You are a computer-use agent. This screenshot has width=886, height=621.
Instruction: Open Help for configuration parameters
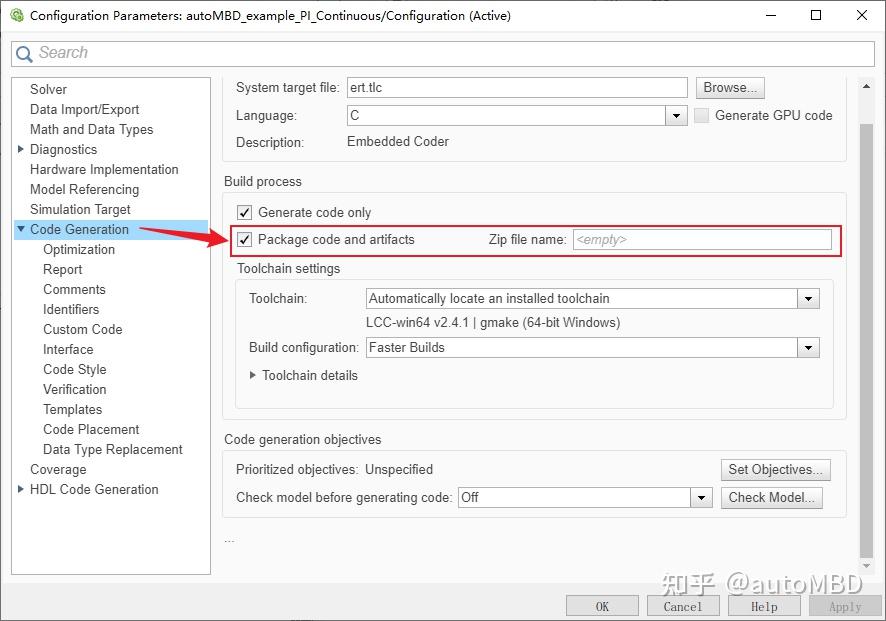(x=764, y=606)
